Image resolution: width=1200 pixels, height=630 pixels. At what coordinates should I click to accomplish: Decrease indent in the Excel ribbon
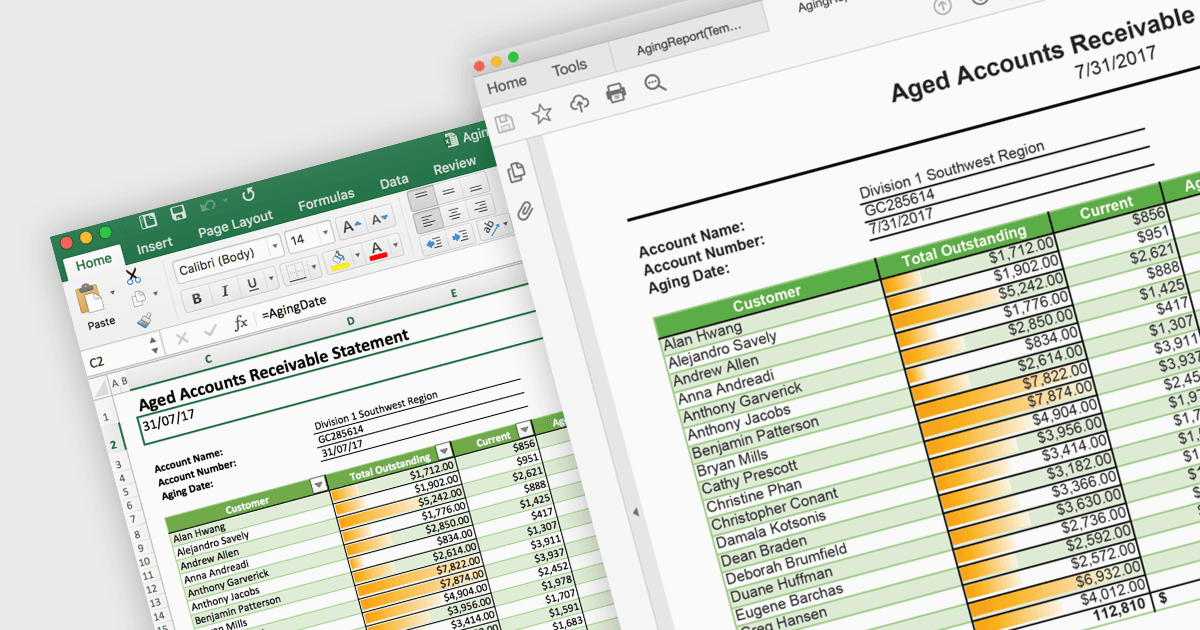434,243
